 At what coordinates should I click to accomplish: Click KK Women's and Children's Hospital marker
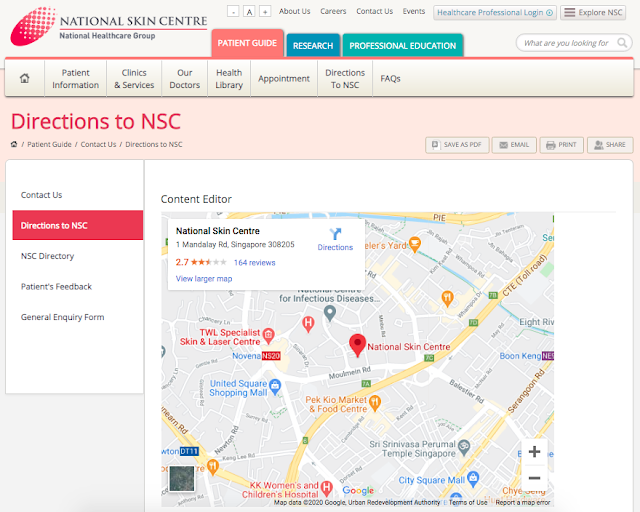click(x=326, y=487)
